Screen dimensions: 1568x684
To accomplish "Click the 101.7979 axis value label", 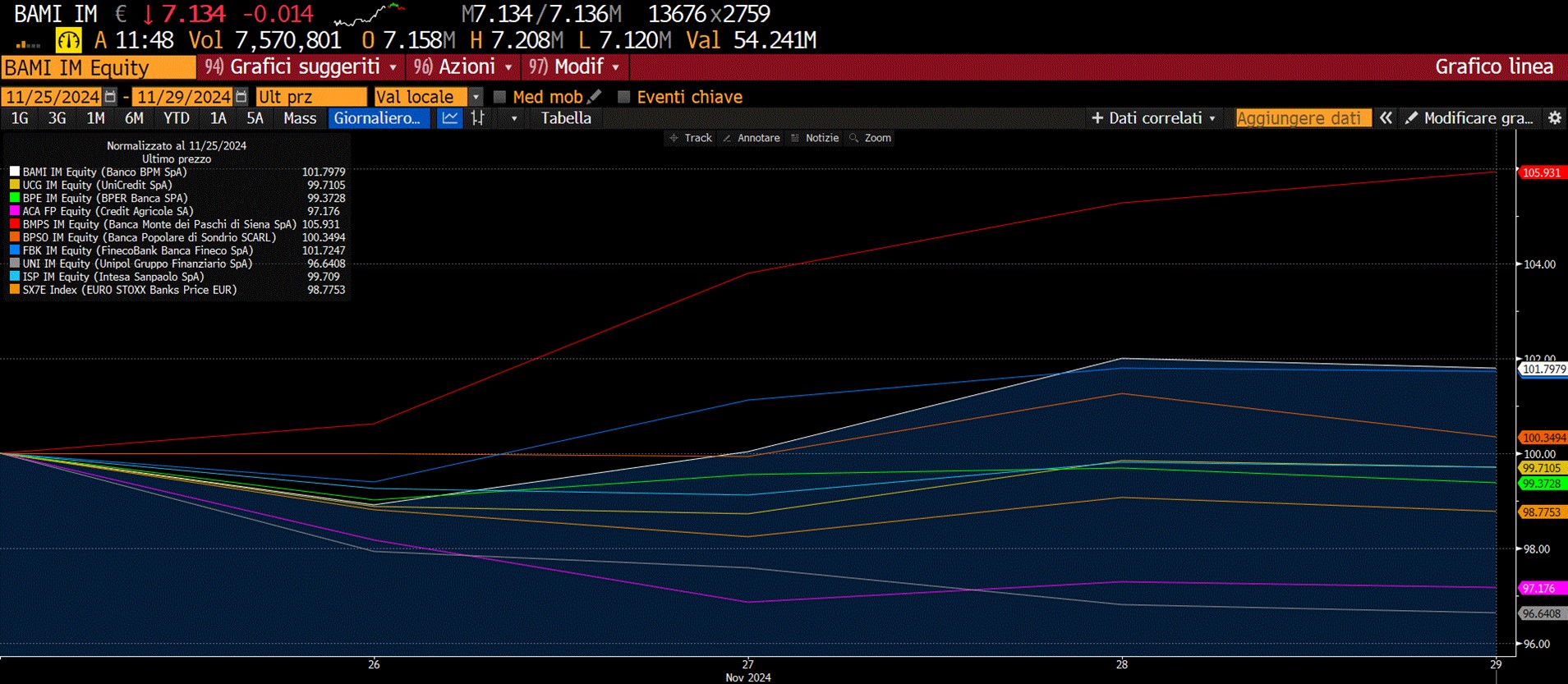I will [x=1543, y=370].
